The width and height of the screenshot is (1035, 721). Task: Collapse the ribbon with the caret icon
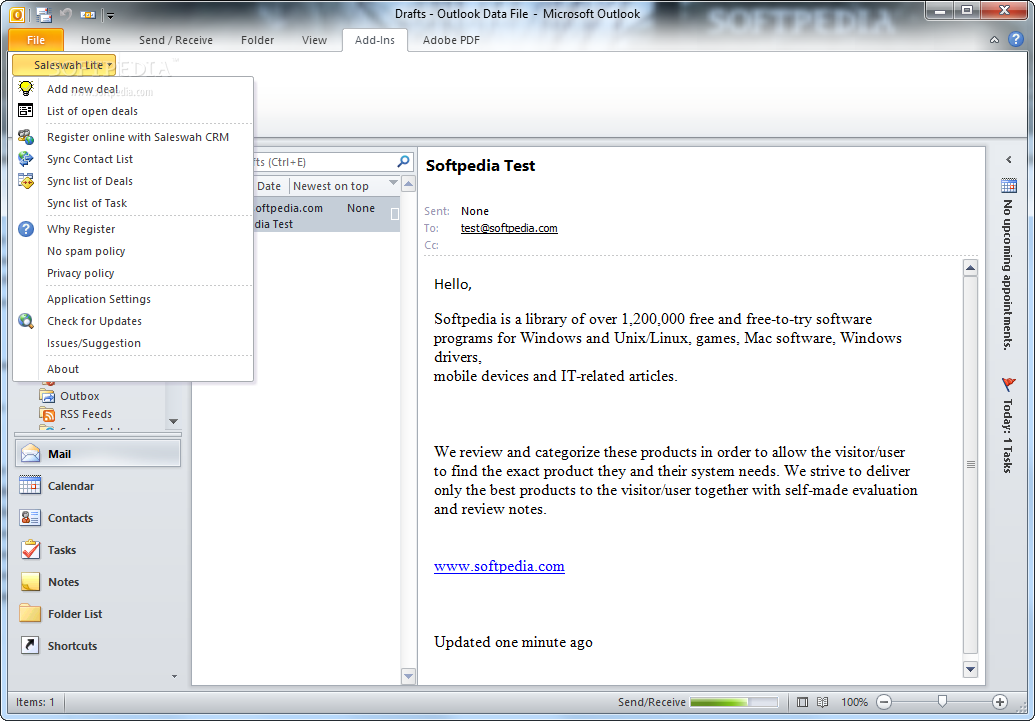pyautogui.click(x=994, y=40)
